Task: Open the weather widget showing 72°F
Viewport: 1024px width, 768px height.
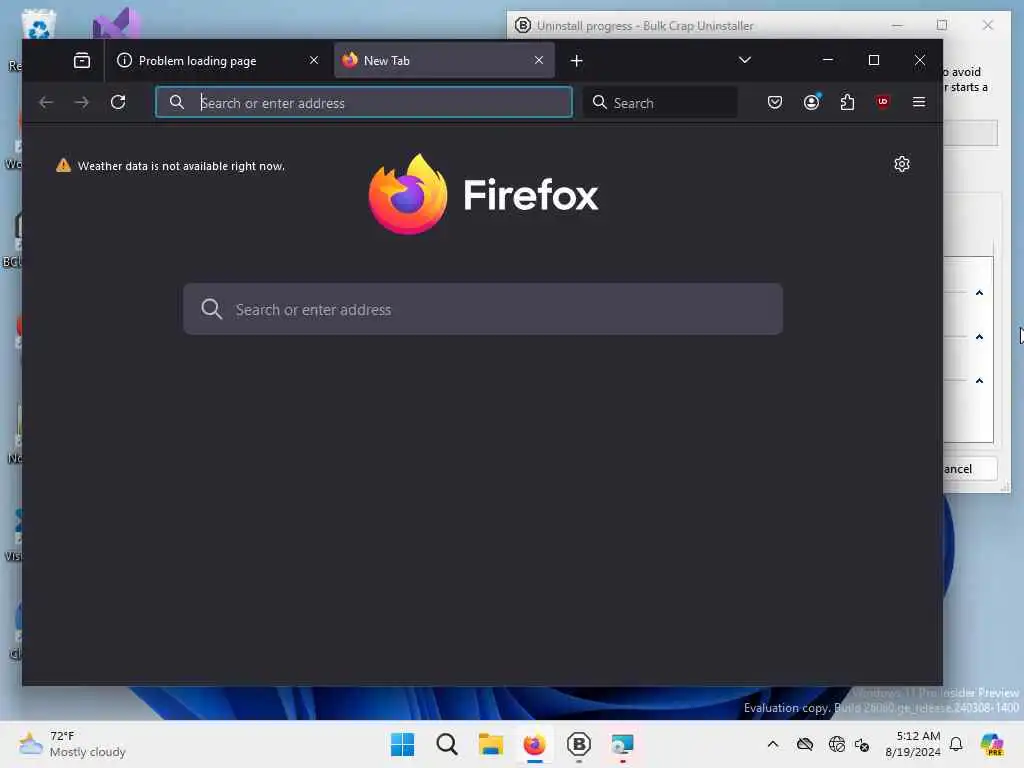Action: click(x=72, y=744)
